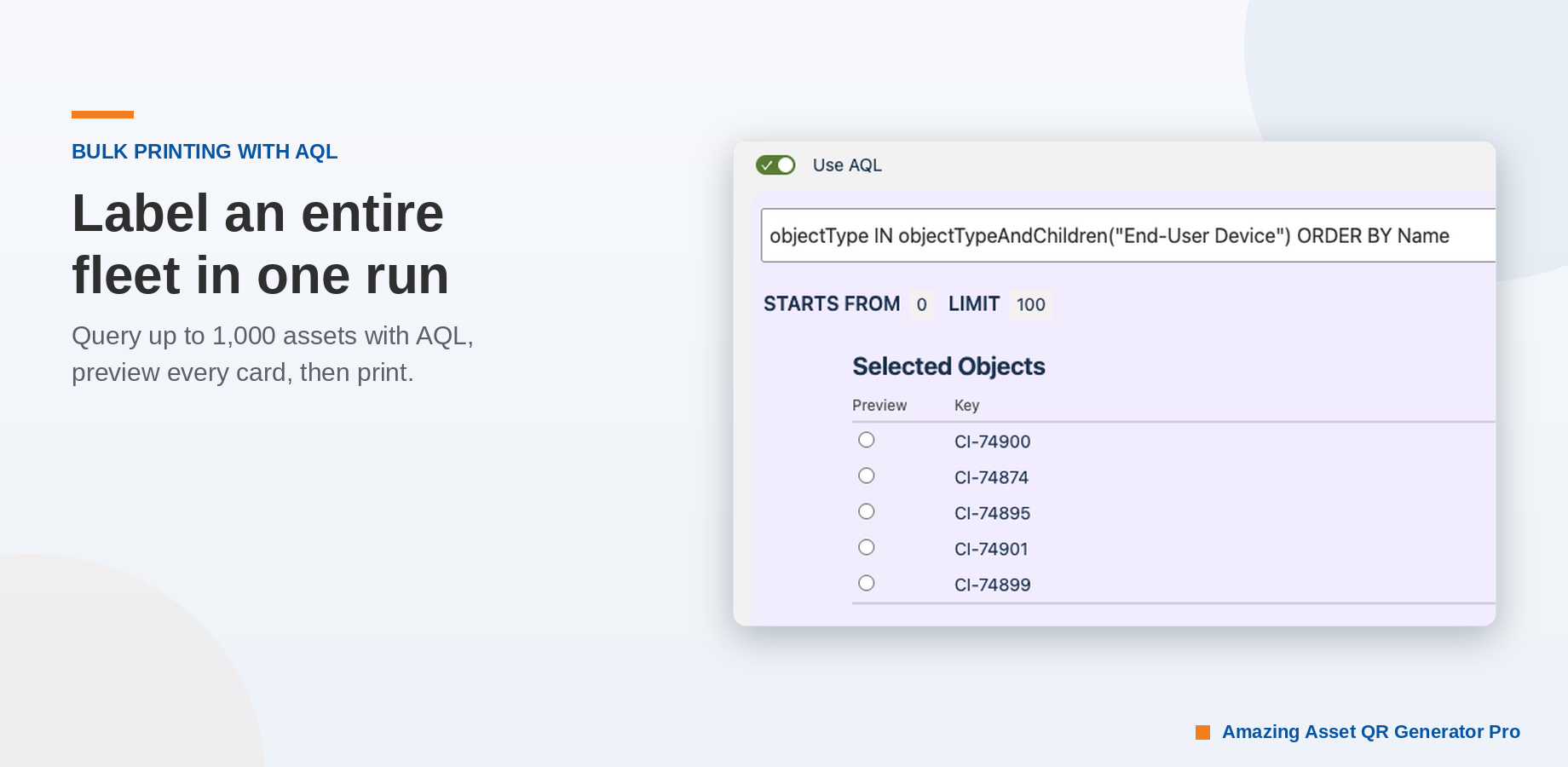The width and height of the screenshot is (1568, 767).
Task: Click the orange square beside the product name
Action: 1202,732
